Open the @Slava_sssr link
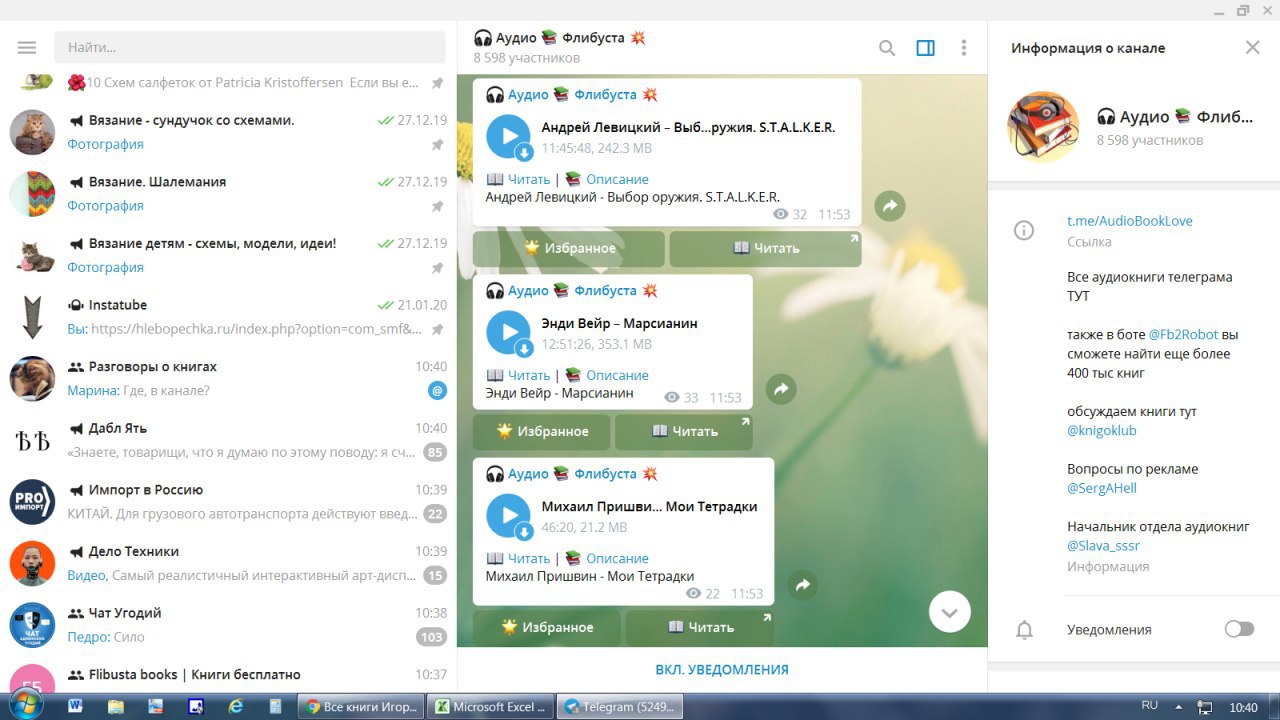Image resolution: width=1280 pixels, height=720 pixels. click(1103, 546)
